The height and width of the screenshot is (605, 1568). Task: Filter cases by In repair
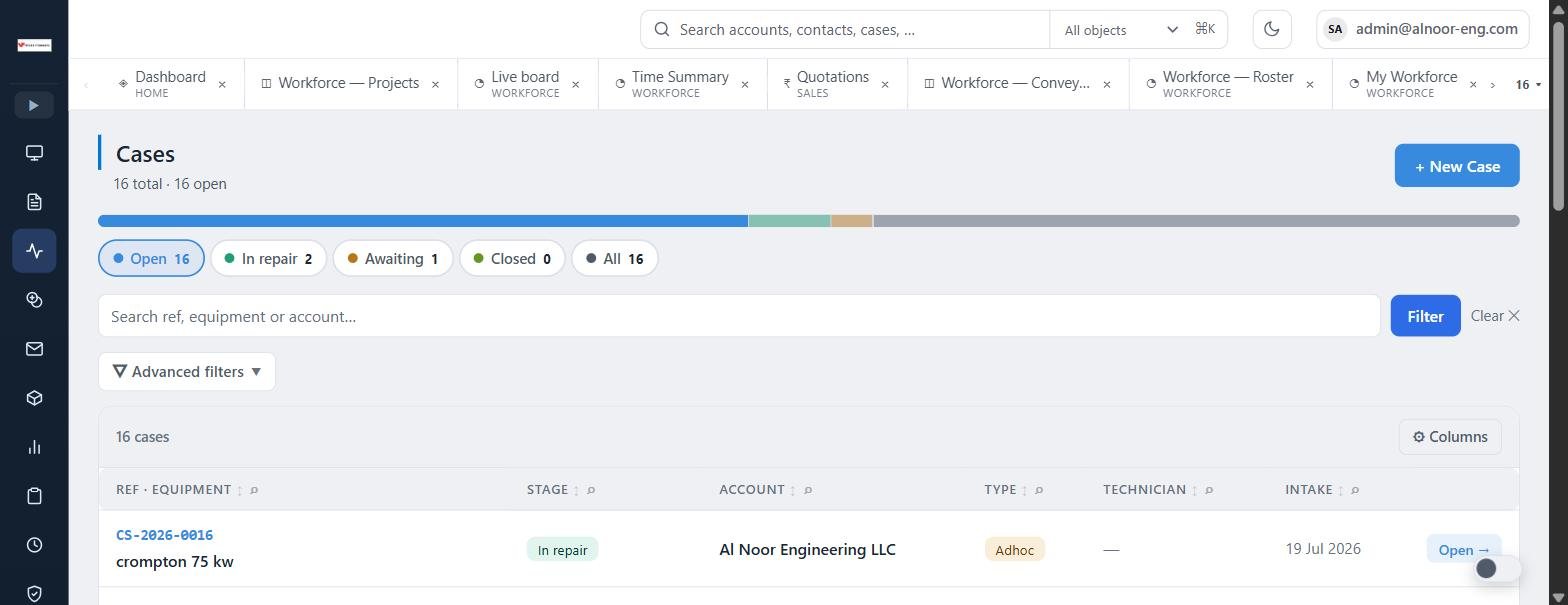coord(268,259)
